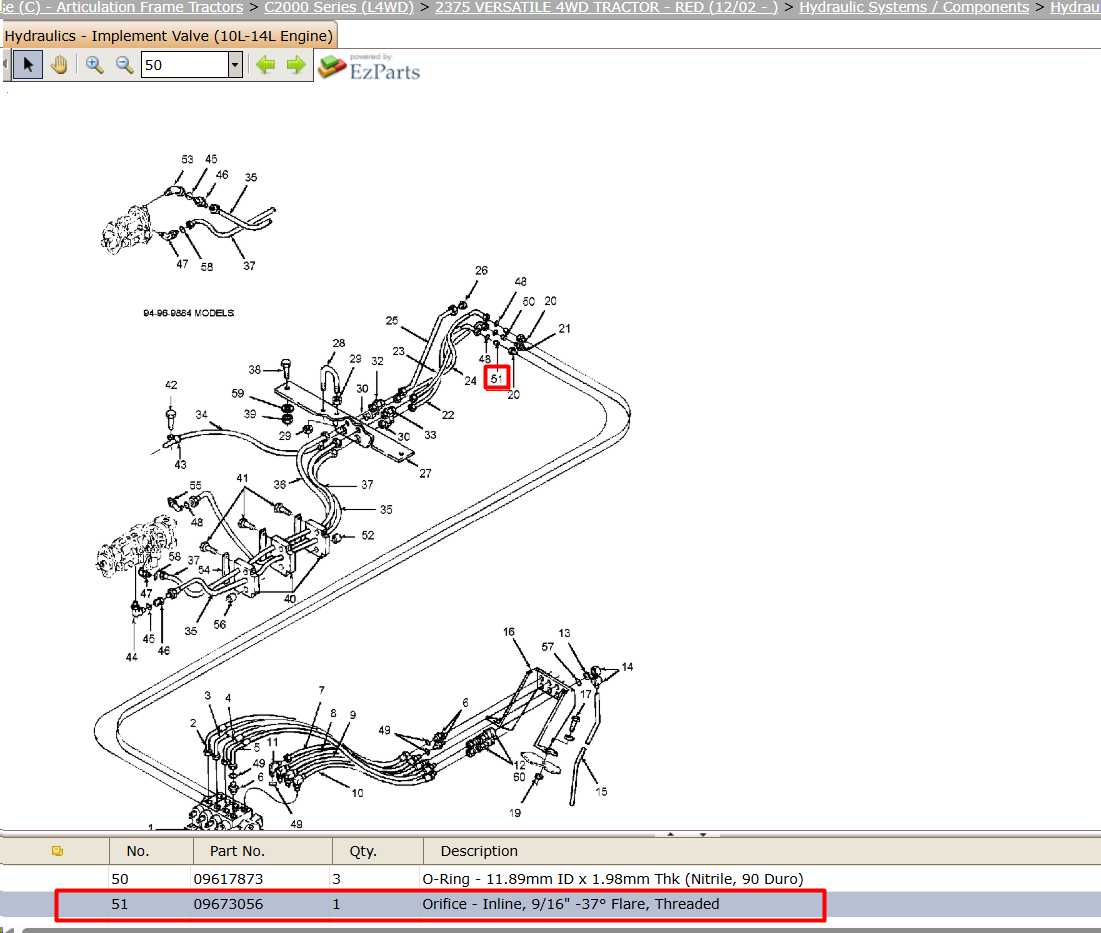Click the 94-96-9884 MODELS label
Viewport: 1101px width, 933px height.
click(x=188, y=313)
